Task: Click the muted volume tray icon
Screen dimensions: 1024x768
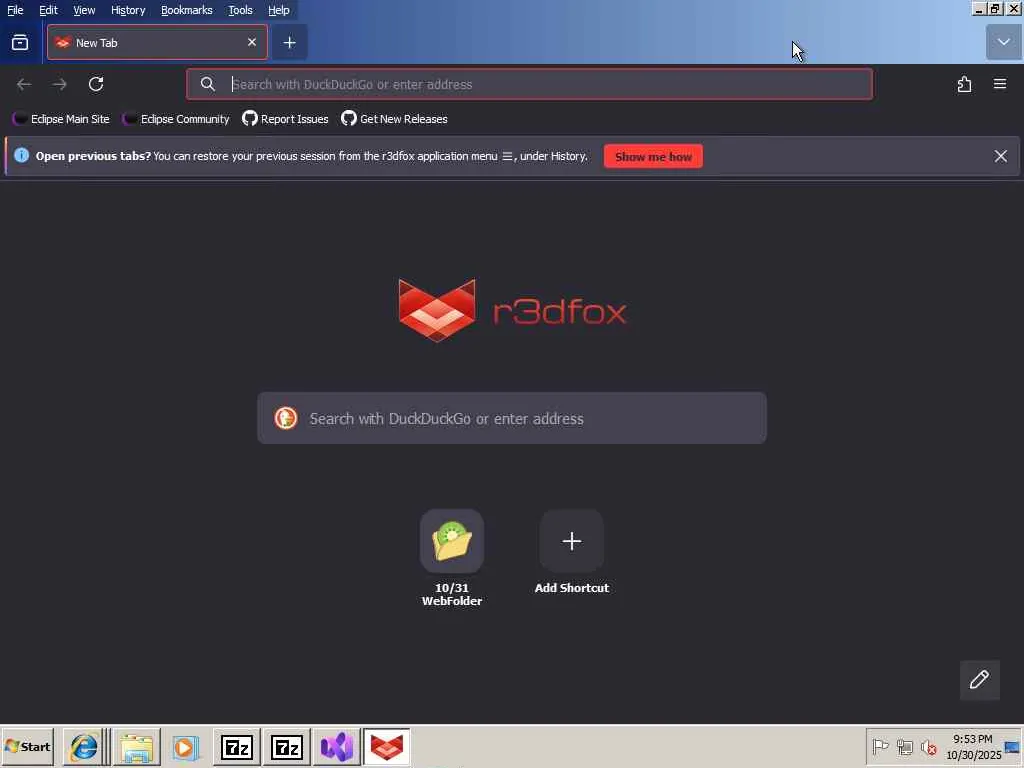Action: click(x=928, y=746)
